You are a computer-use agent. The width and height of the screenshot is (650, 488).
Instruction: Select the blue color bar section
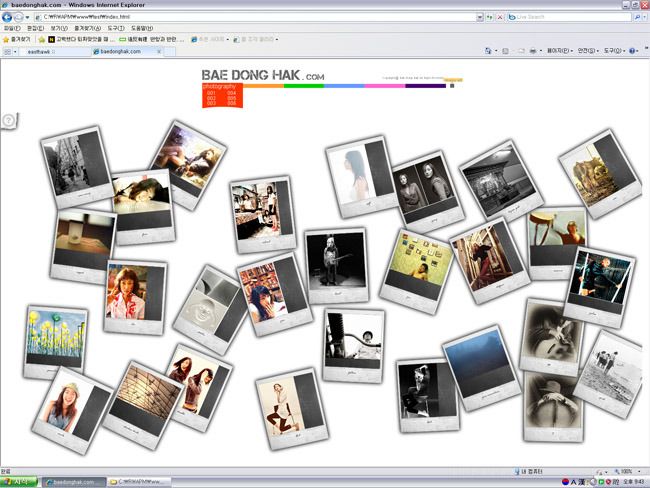point(344,86)
